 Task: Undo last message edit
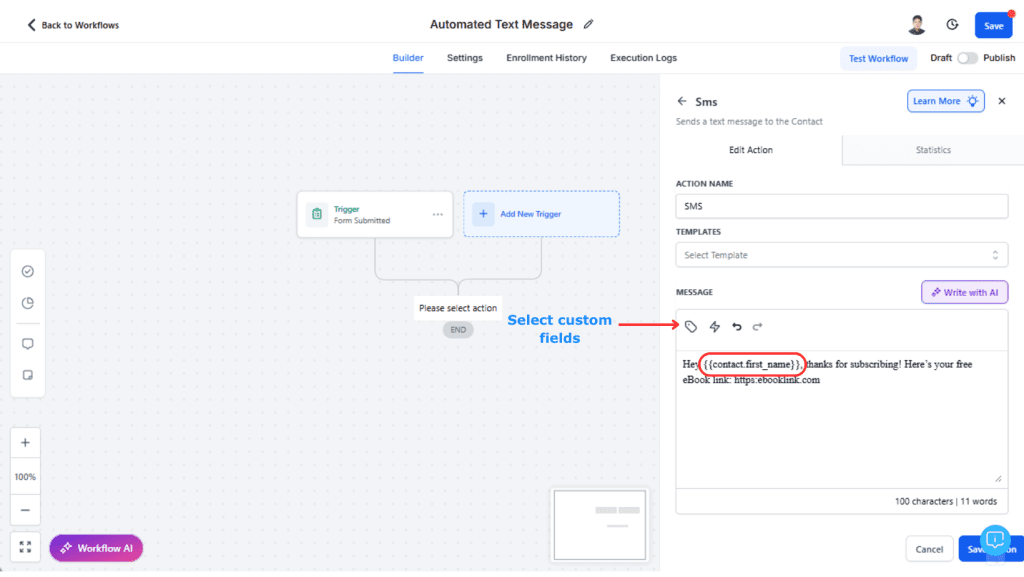coord(737,327)
